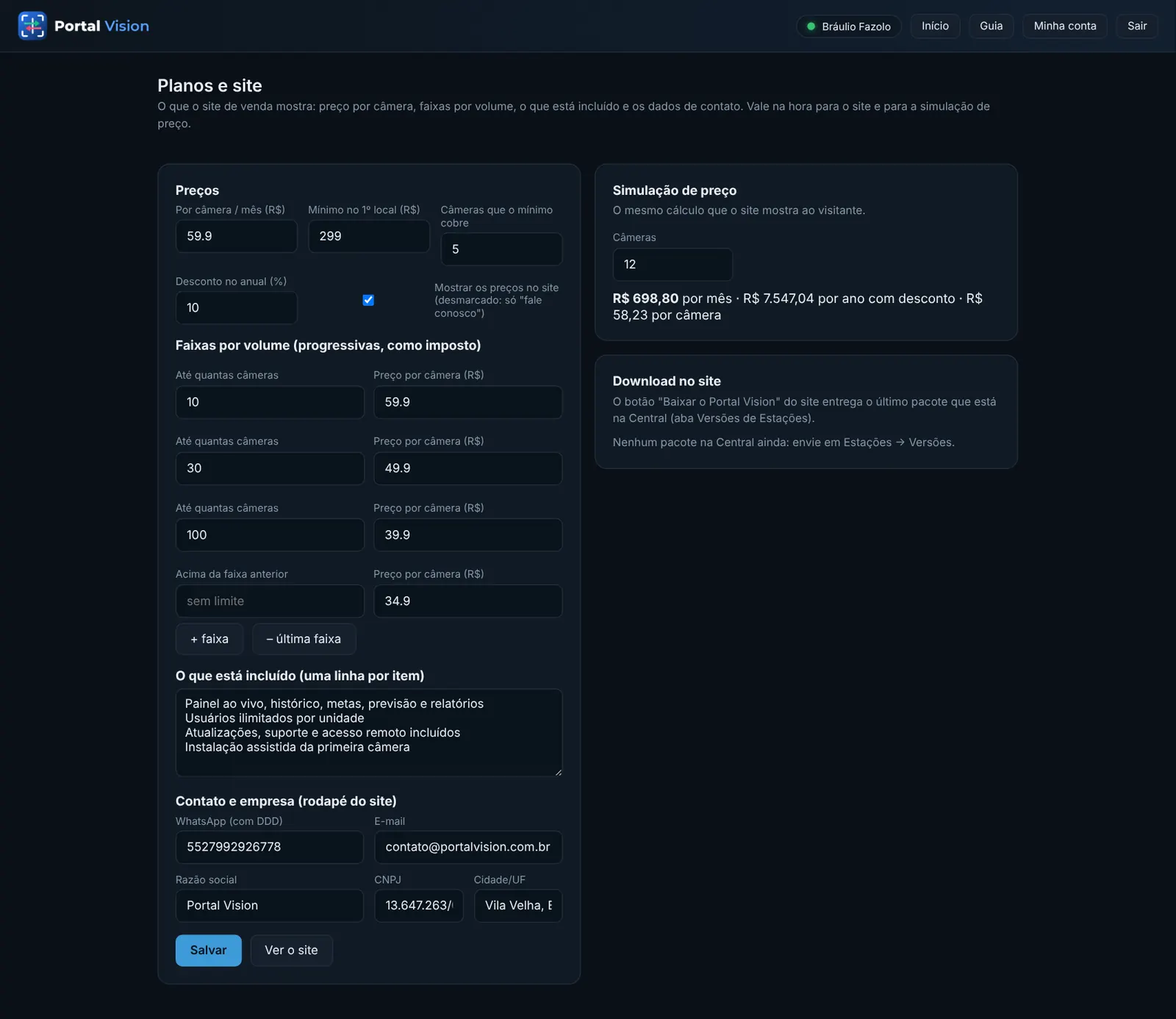Go to Minha conta
The image size is (1176, 1019).
click(1065, 26)
